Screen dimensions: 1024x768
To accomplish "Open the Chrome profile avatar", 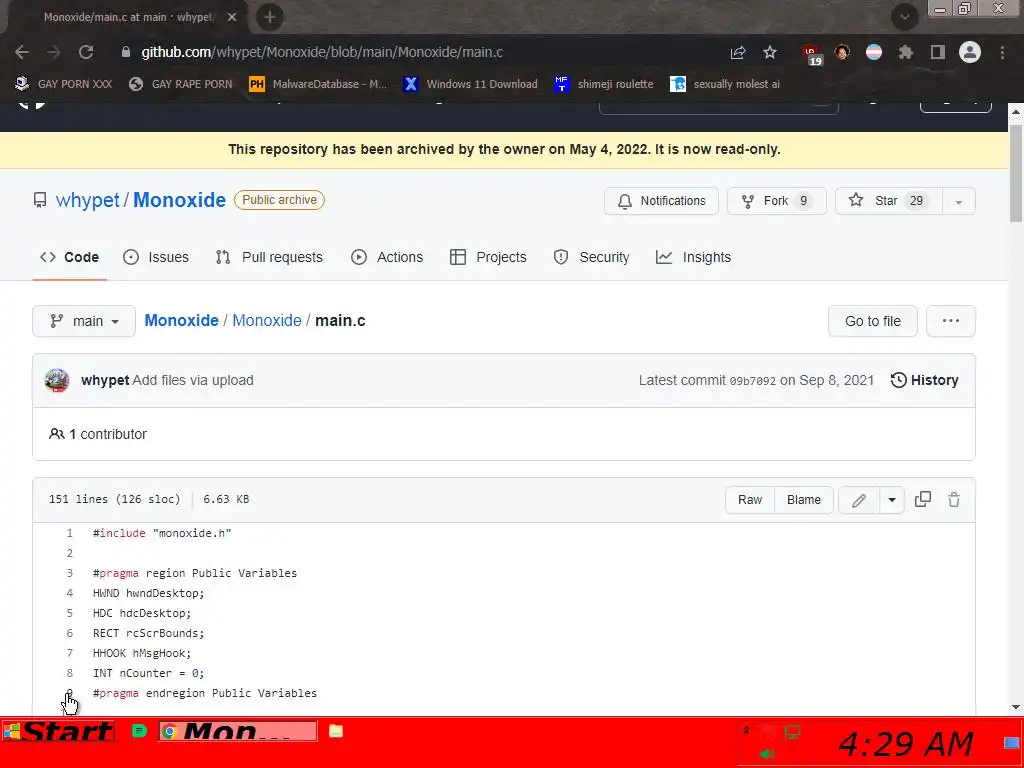I will pyautogui.click(x=970, y=52).
